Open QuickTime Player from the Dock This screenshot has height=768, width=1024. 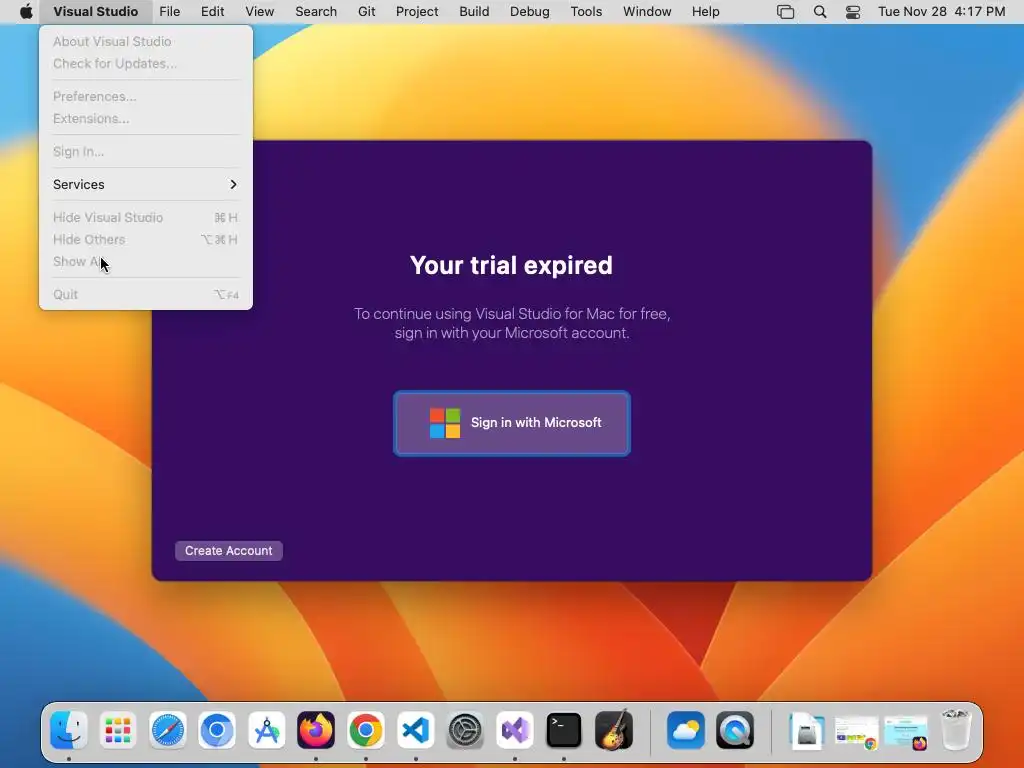coord(735,730)
